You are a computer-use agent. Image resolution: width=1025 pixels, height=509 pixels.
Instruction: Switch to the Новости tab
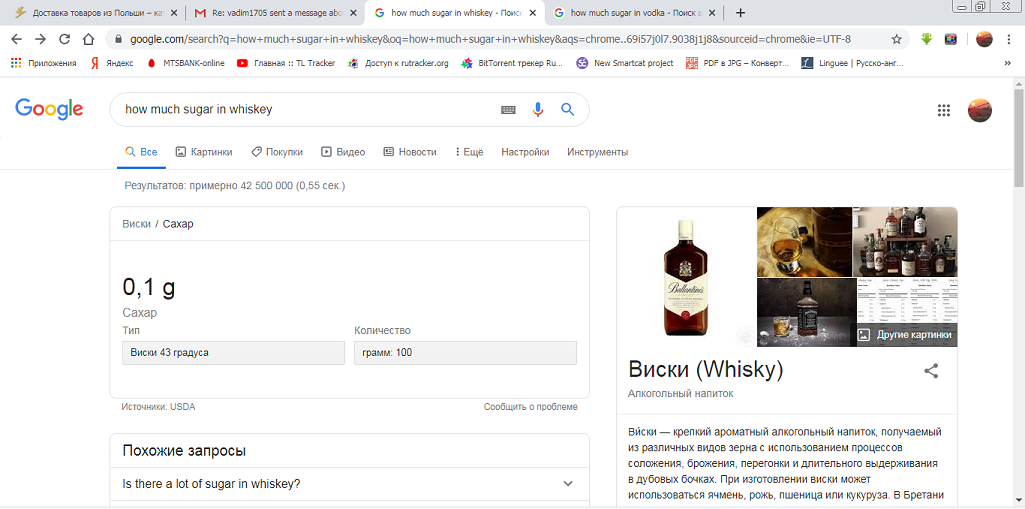coord(410,152)
